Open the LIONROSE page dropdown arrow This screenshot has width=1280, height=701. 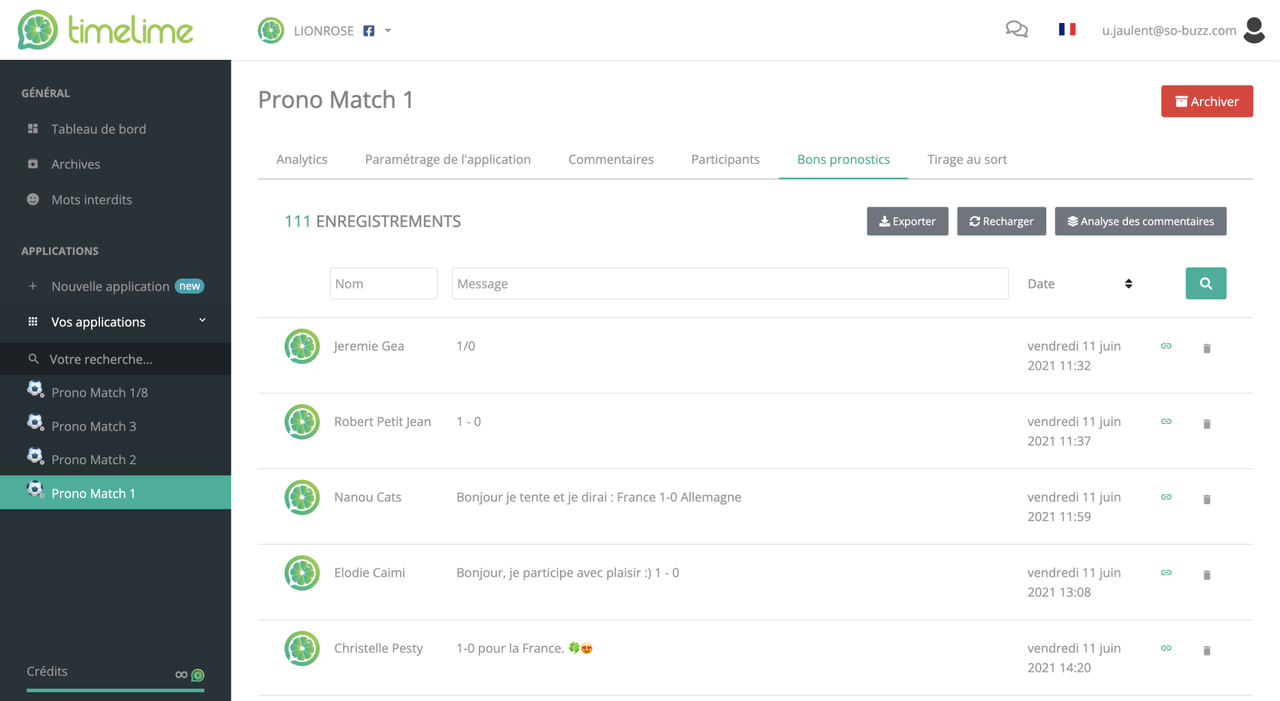pyautogui.click(x=388, y=31)
